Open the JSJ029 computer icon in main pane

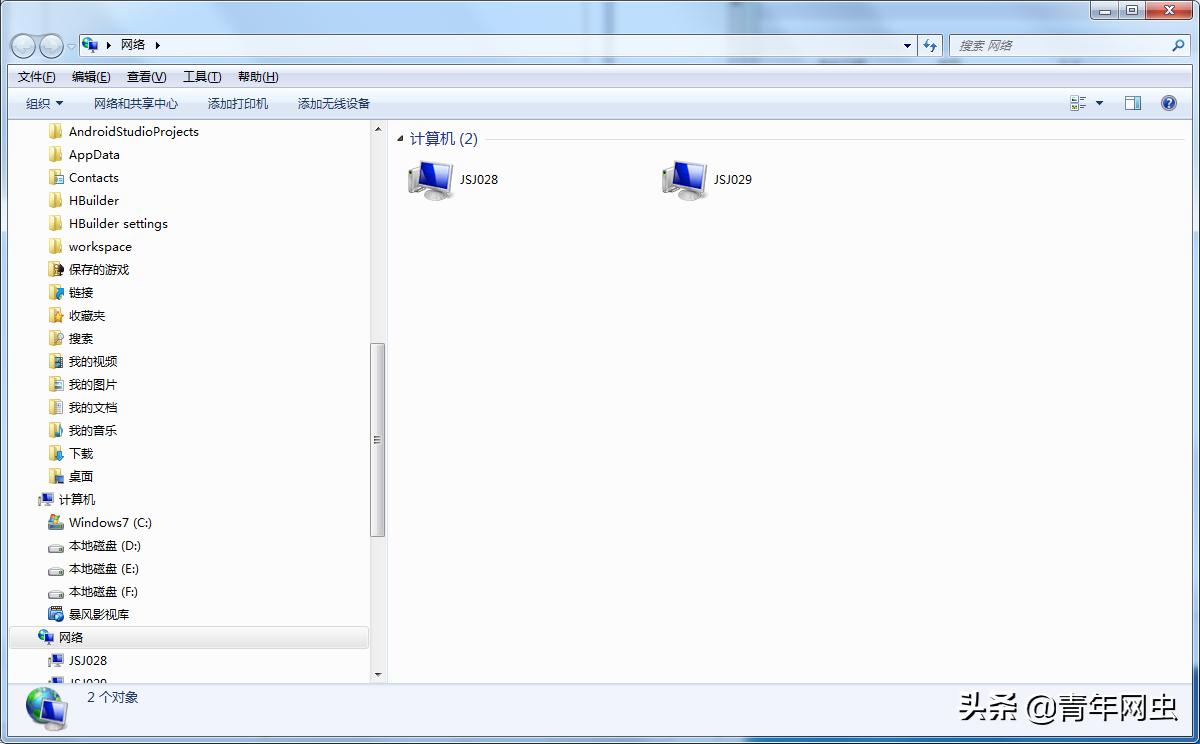coord(685,180)
